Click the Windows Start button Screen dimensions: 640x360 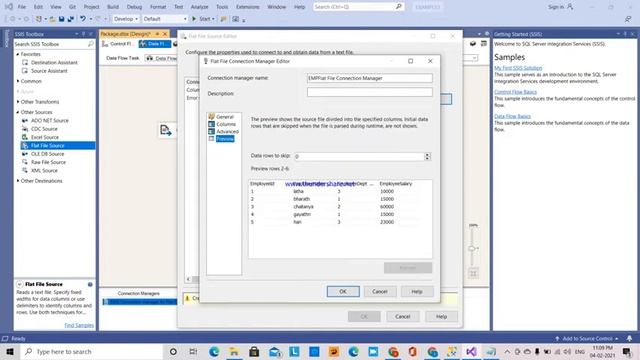[x=10, y=351]
